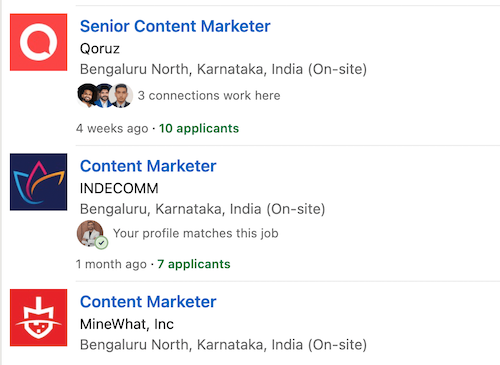Click the green checkmark badge on profile photo
This screenshot has height=365, width=500.
coord(101,243)
